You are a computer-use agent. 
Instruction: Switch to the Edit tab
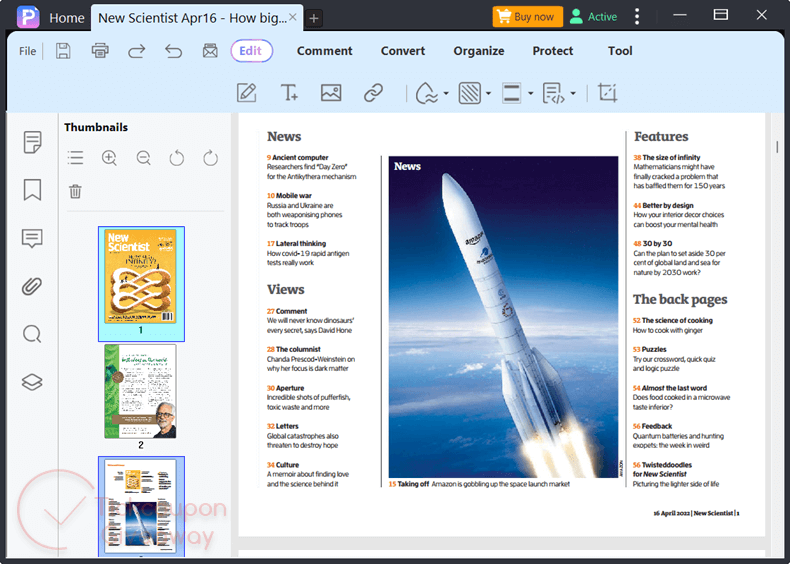251,51
